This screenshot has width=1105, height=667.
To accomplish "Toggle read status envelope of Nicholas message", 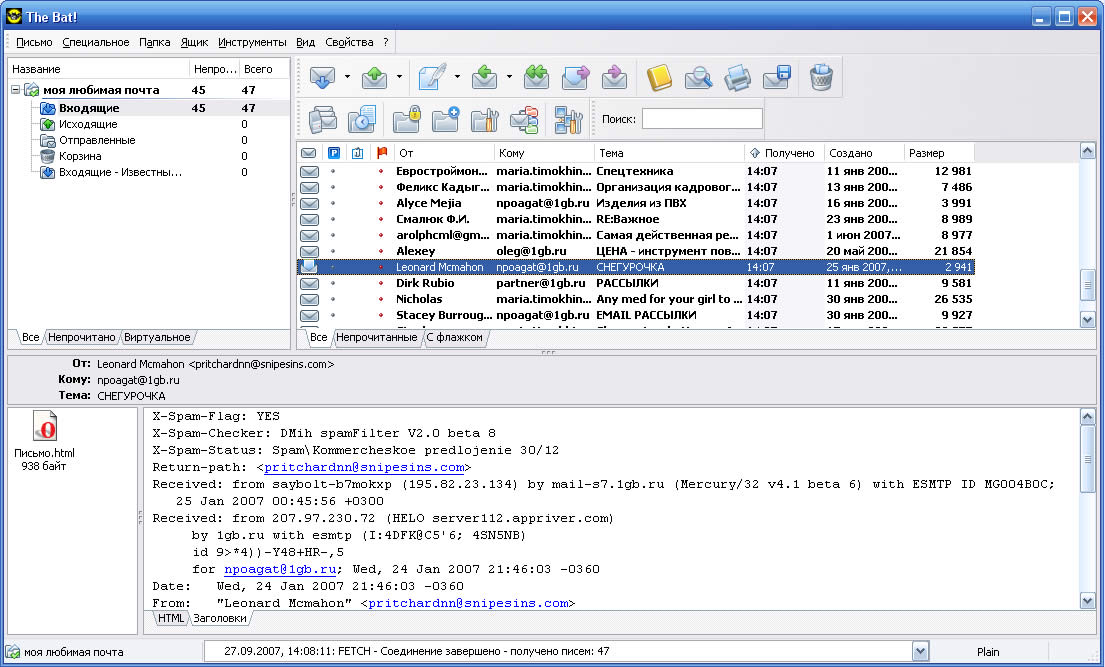I will click(309, 299).
